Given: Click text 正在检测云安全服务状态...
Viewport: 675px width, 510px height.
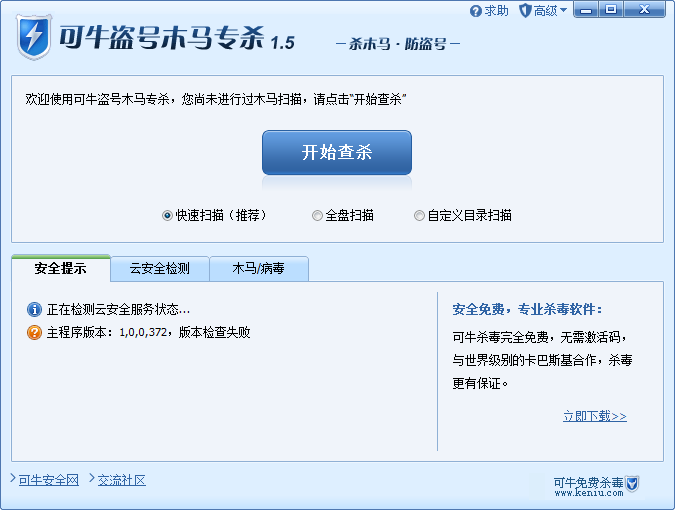Looking at the screenshot, I should coord(118,309).
